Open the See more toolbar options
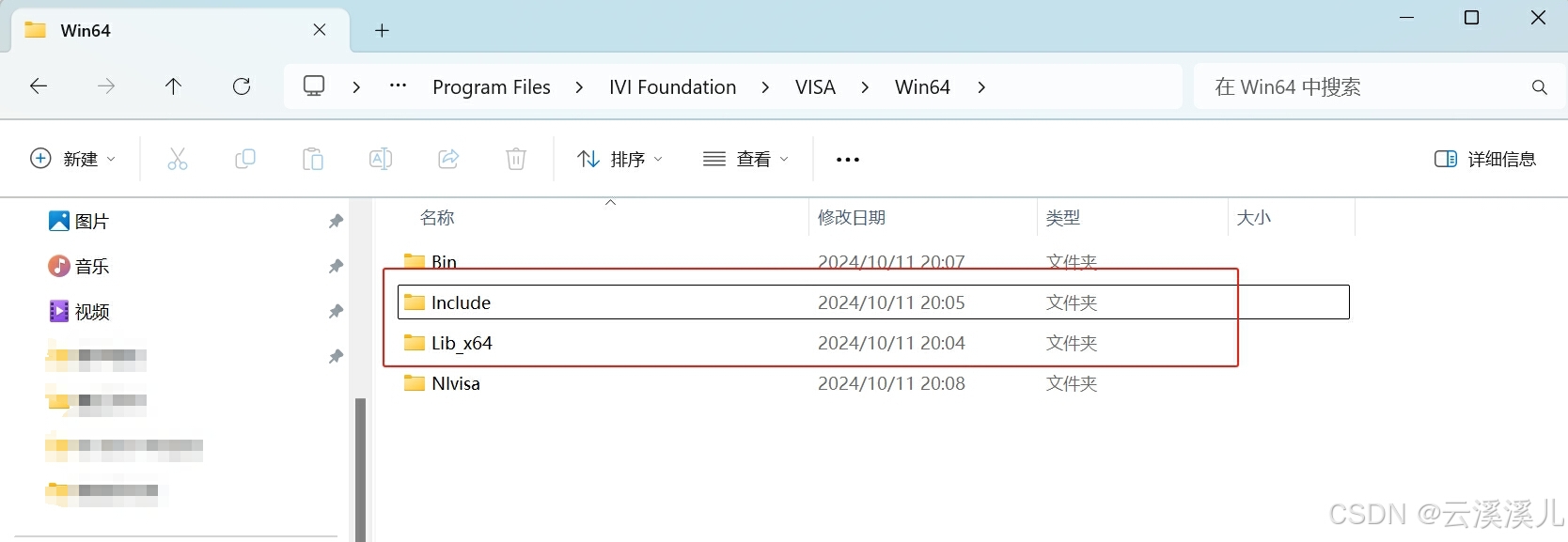 (848, 160)
